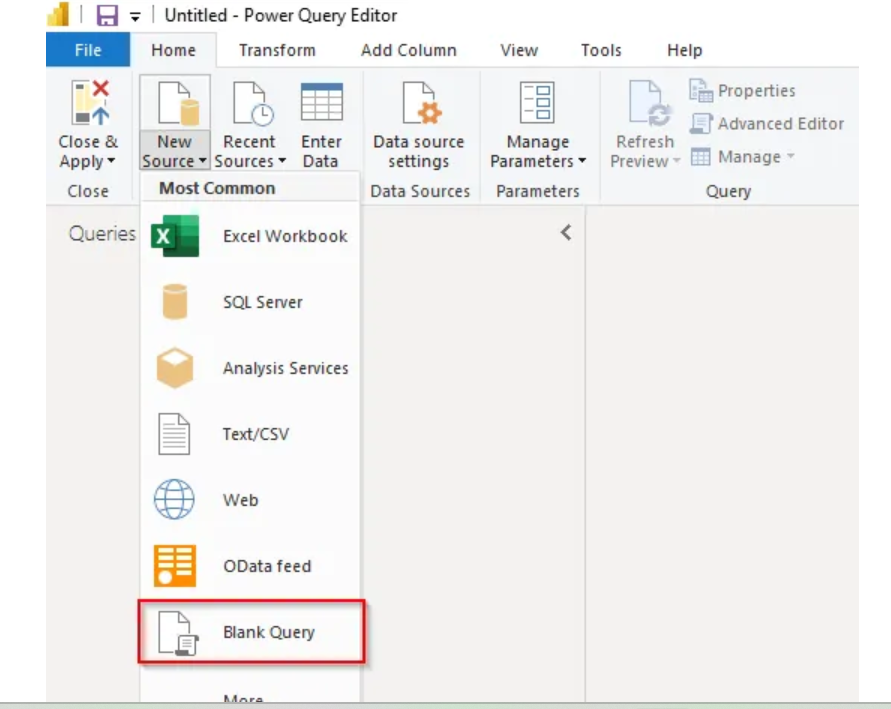Click the Close group label
Image resolution: width=891 pixels, height=709 pixels.
(88, 191)
